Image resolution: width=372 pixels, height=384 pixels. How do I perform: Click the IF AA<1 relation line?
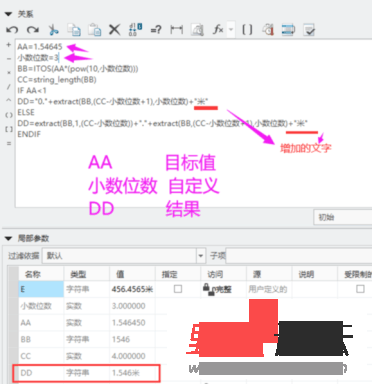click(32, 90)
